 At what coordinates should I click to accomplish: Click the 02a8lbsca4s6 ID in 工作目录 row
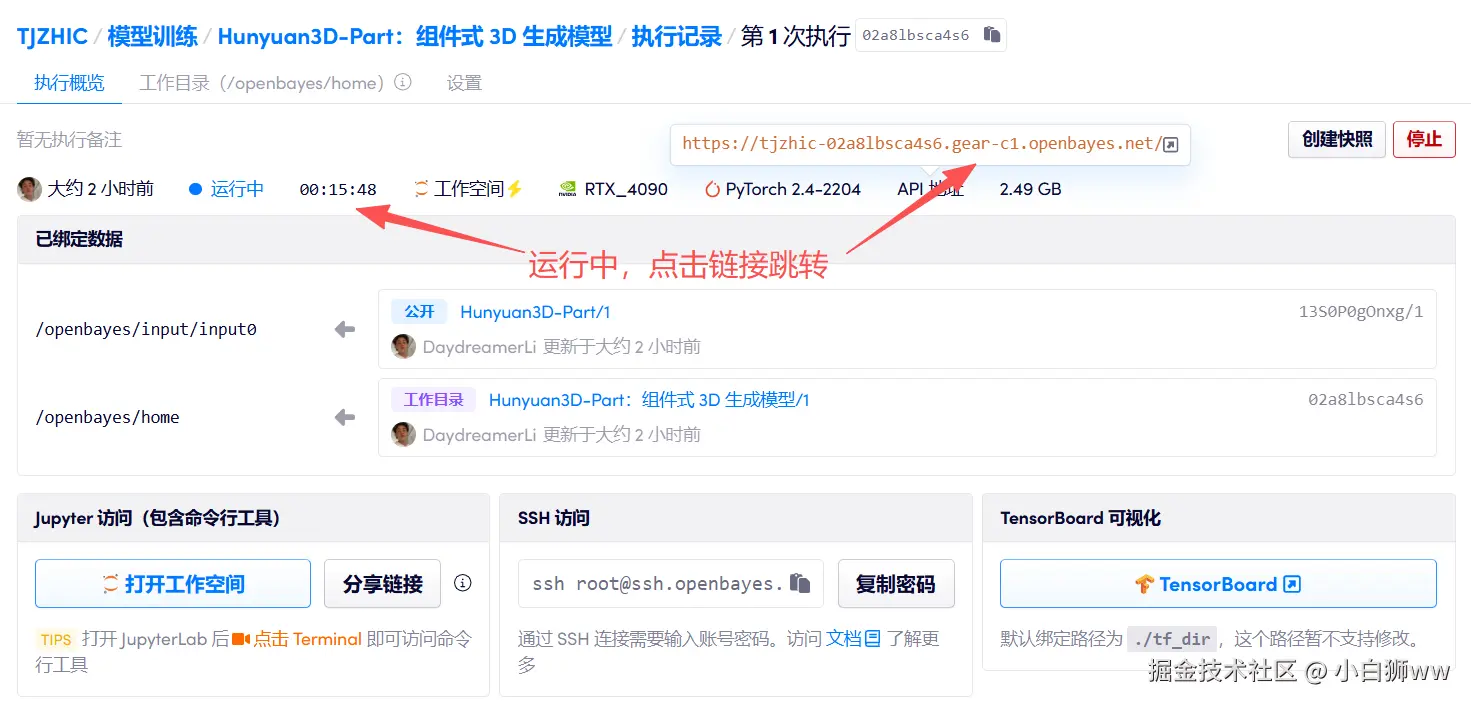[x=1366, y=400]
